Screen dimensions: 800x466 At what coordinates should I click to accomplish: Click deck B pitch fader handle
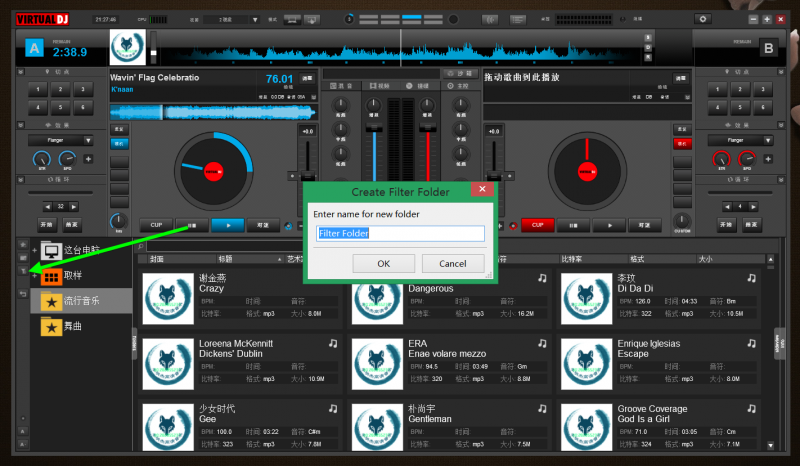(x=494, y=176)
